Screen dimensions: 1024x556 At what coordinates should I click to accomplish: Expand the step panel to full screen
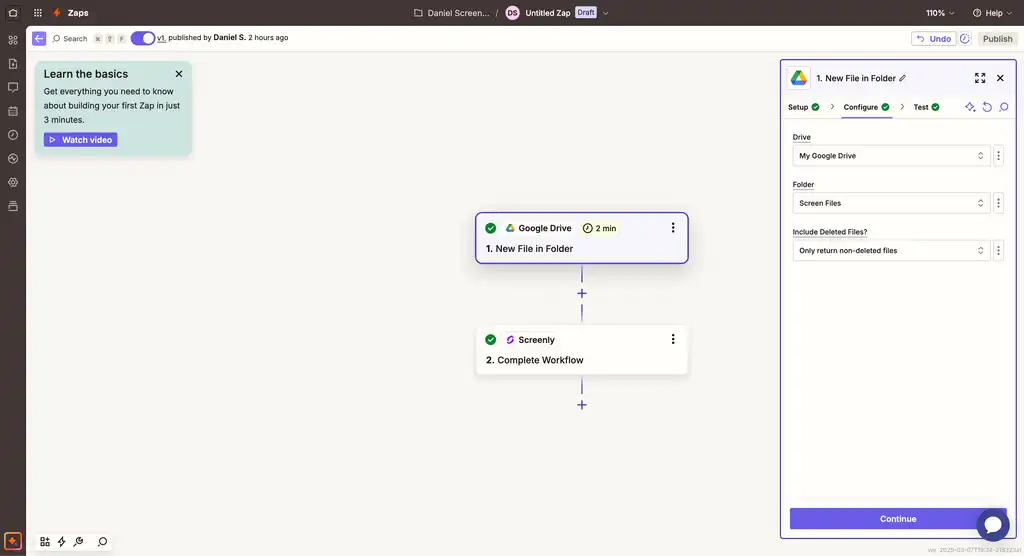(980, 78)
